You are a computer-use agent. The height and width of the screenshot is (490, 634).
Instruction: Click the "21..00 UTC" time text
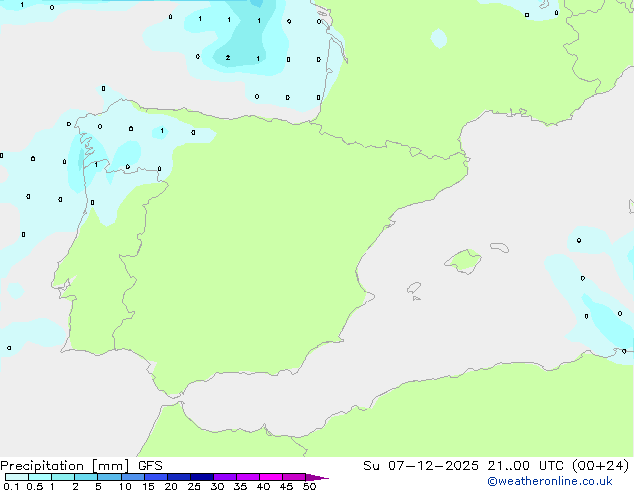tap(526, 466)
